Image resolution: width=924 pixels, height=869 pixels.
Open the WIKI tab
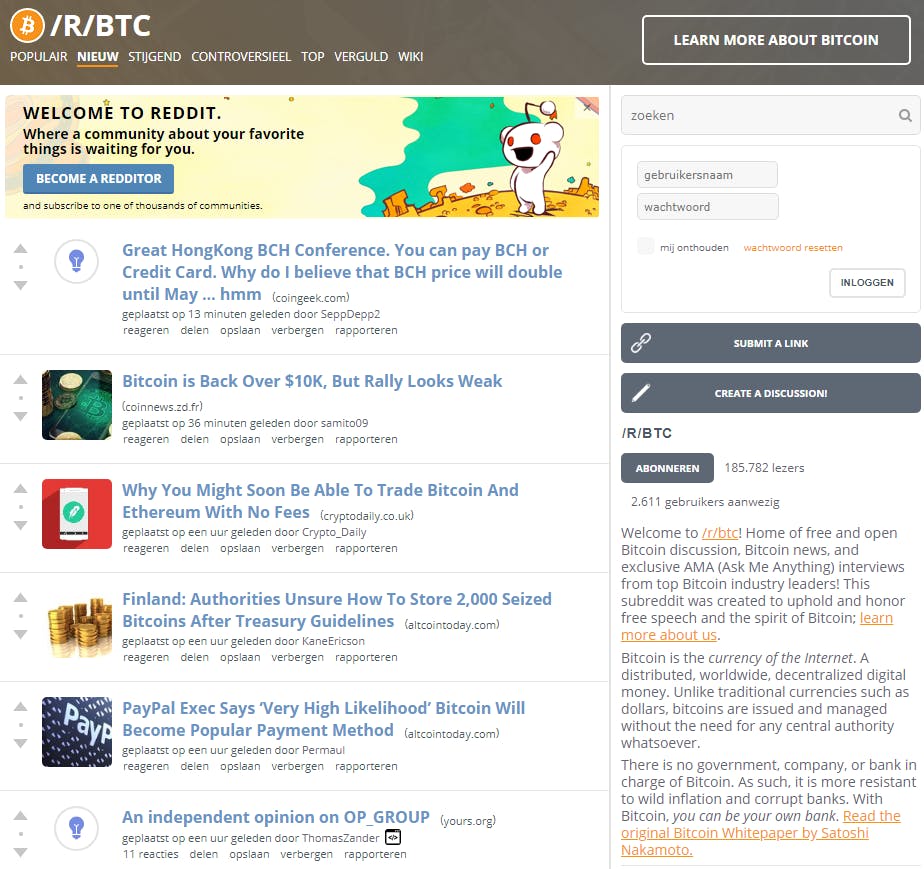(x=411, y=57)
